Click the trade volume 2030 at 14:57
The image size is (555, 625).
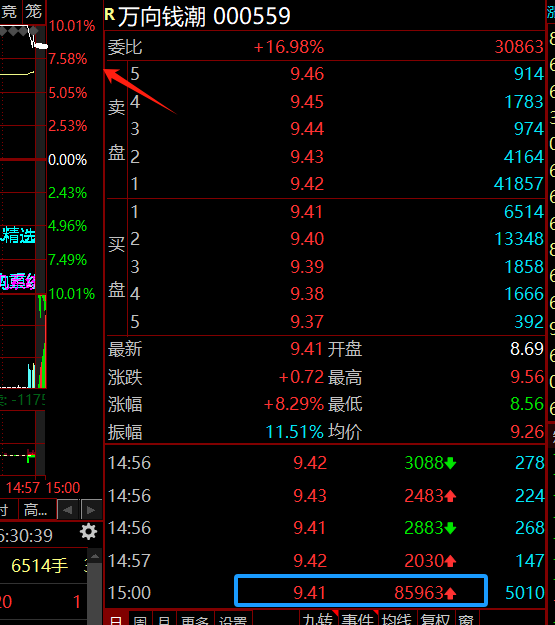click(x=424, y=561)
